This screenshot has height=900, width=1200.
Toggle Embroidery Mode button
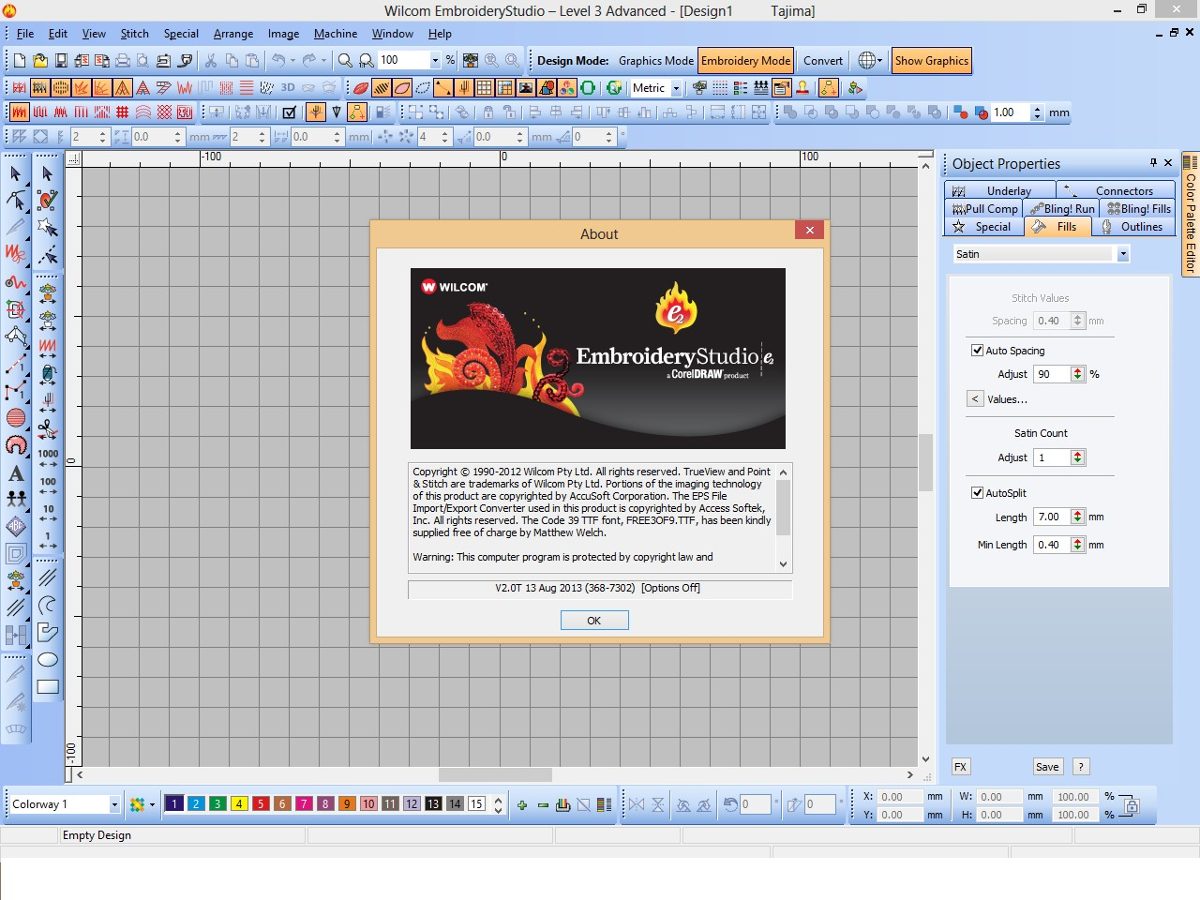tap(745, 61)
